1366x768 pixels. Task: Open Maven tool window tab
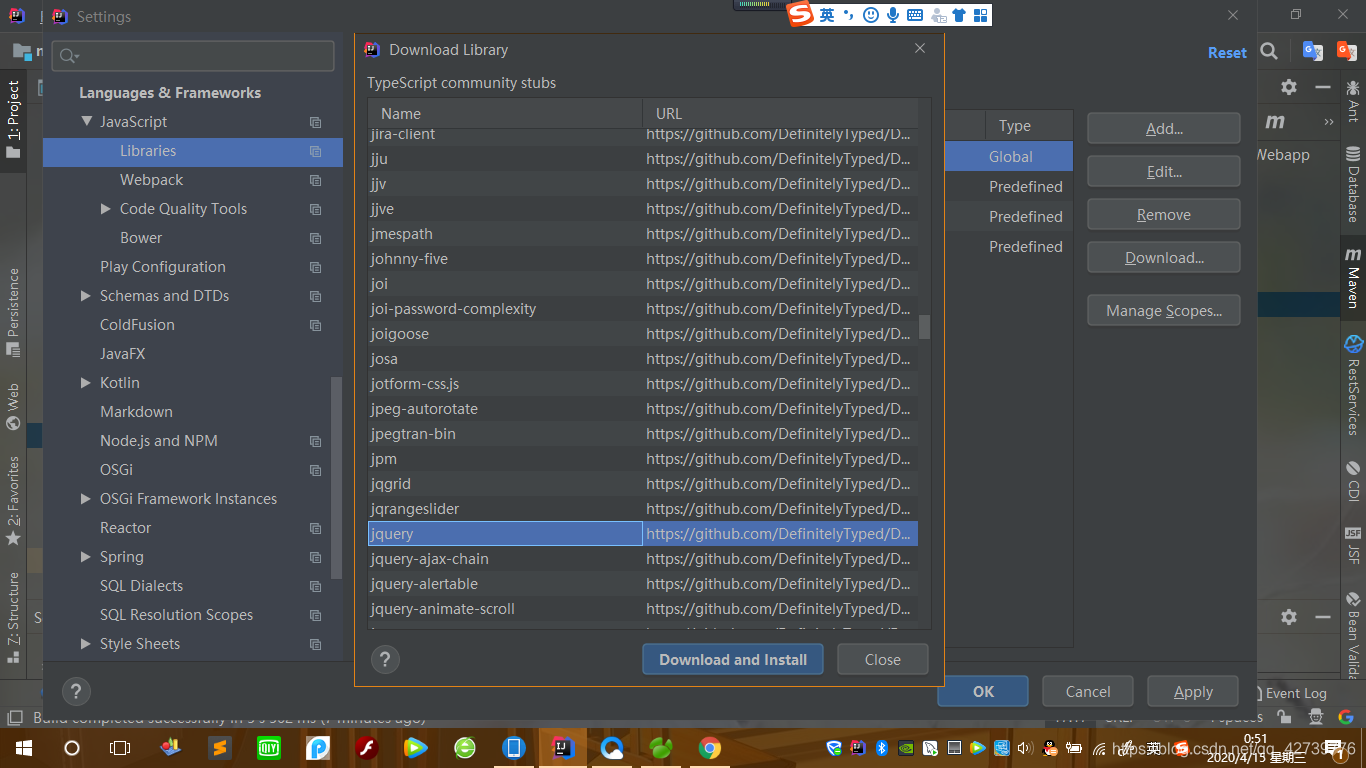coord(1353,277)
